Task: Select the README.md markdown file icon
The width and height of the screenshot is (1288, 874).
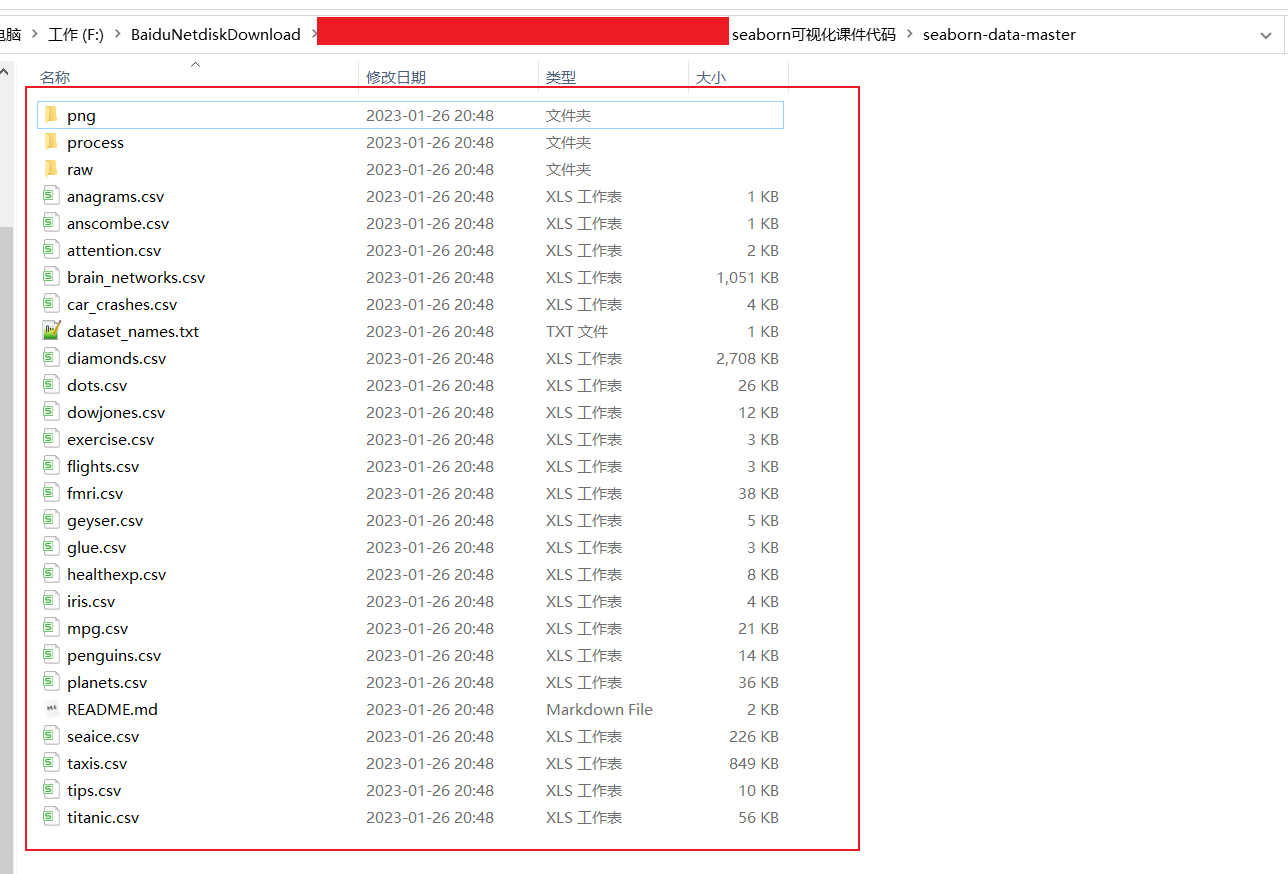Action: pos(51,708)
